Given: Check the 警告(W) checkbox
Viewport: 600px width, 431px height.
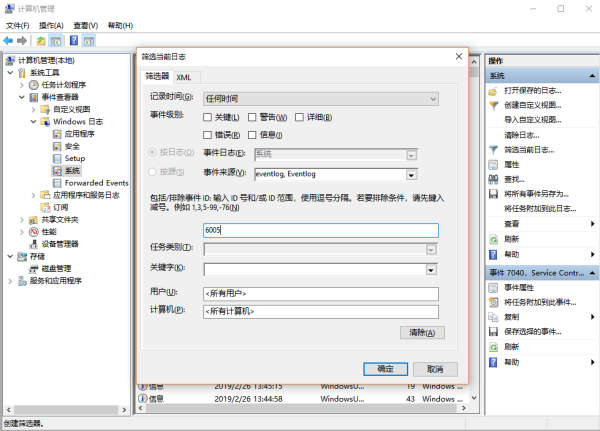Looking at the screenshot, I should [252, 117].
